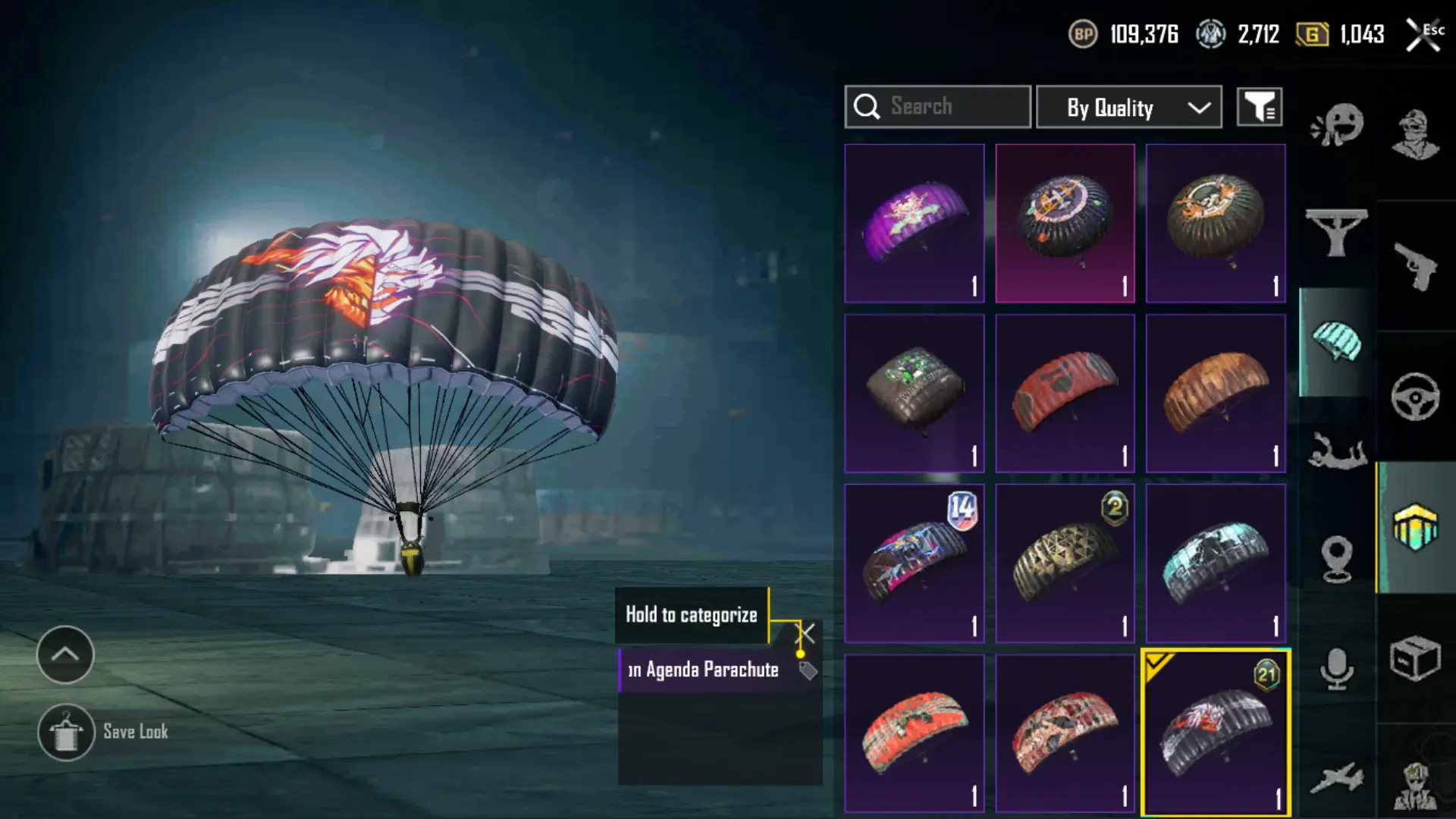Open the crate box category icon
The image size is (1456, 819).
click(1415, 658)
